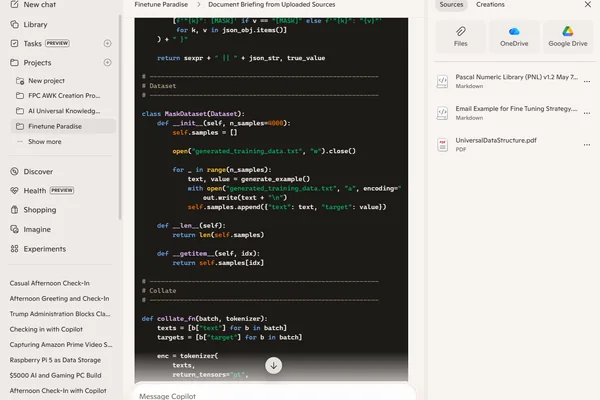Jump to bottom with down arrow button
The height and width of the screenshot is (400, 600).
pos(274,366)
